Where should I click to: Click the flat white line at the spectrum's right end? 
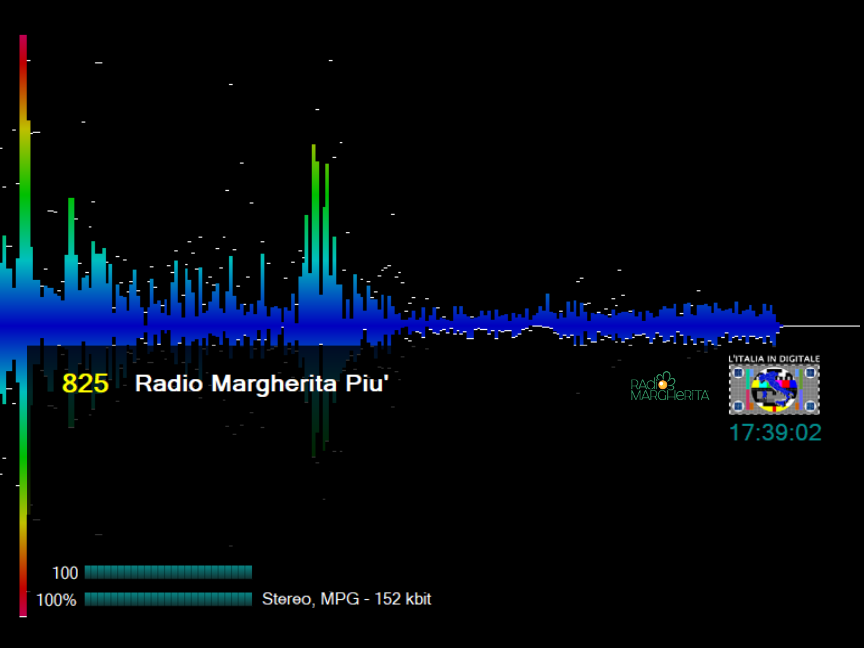(818, 326)
